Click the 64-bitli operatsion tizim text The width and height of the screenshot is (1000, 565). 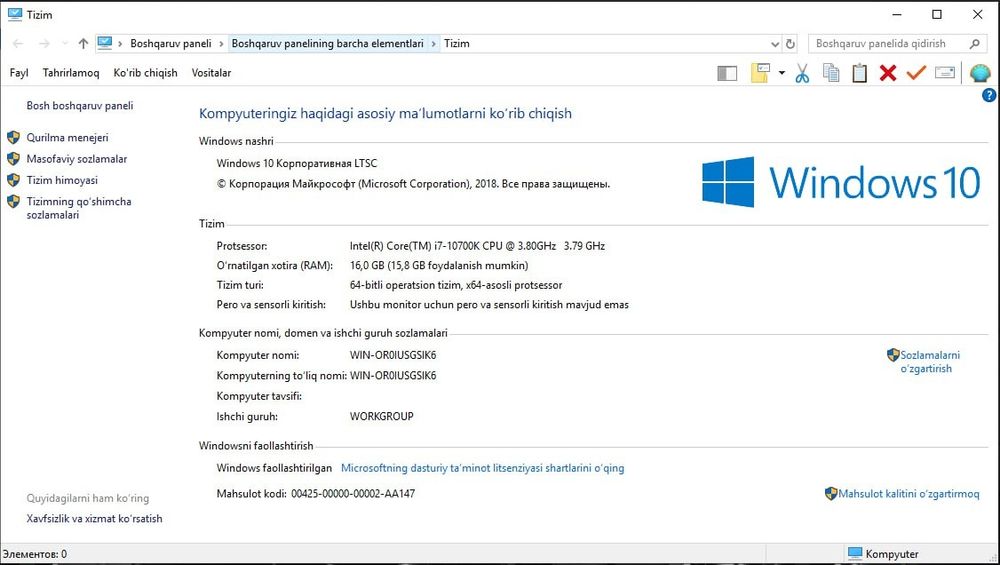point(456,285)
